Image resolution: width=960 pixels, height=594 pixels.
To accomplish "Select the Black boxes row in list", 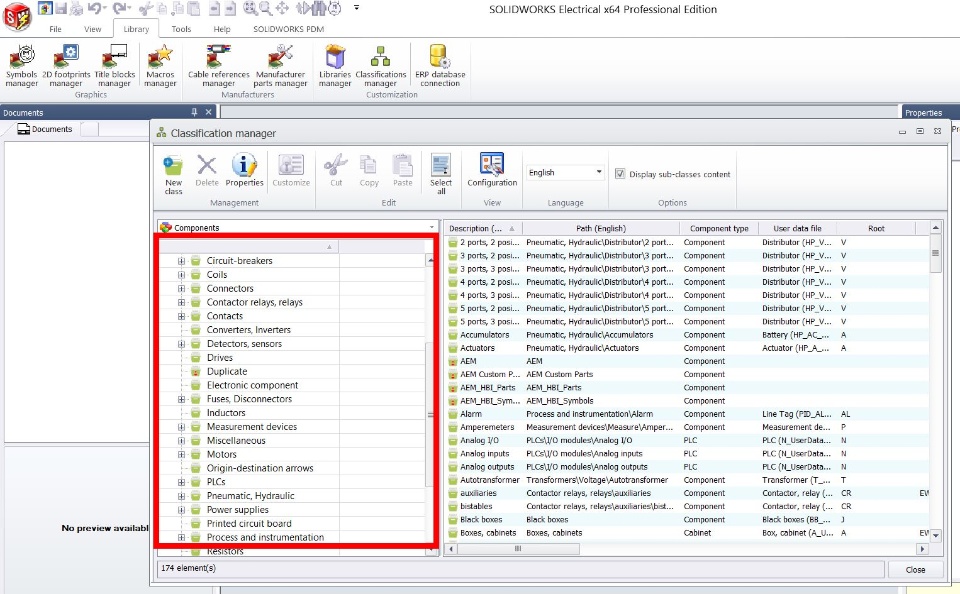I will pyautogui.click(x=688, y=520).
